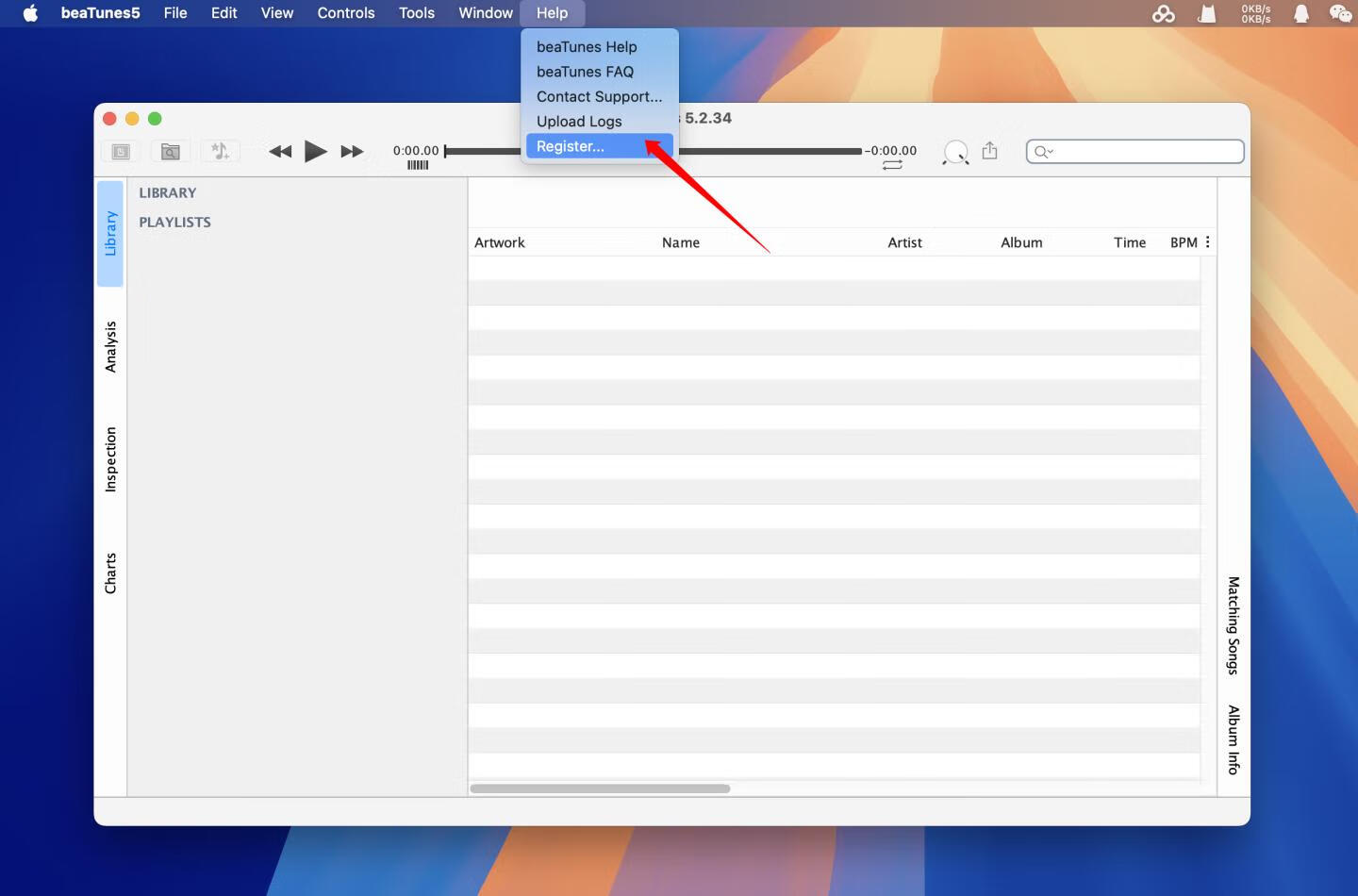Click the elapsed time 0:00.00 display
Viewport: 1358px width, 896px height.
click(x=416, y=150)
